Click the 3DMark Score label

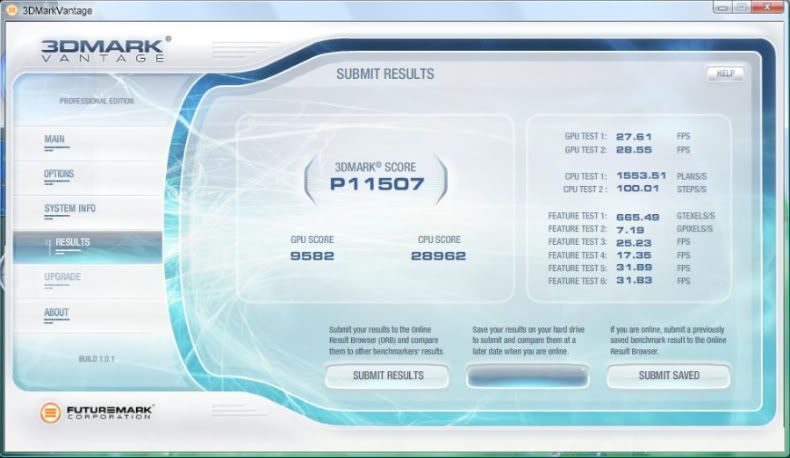pos(375,167)
